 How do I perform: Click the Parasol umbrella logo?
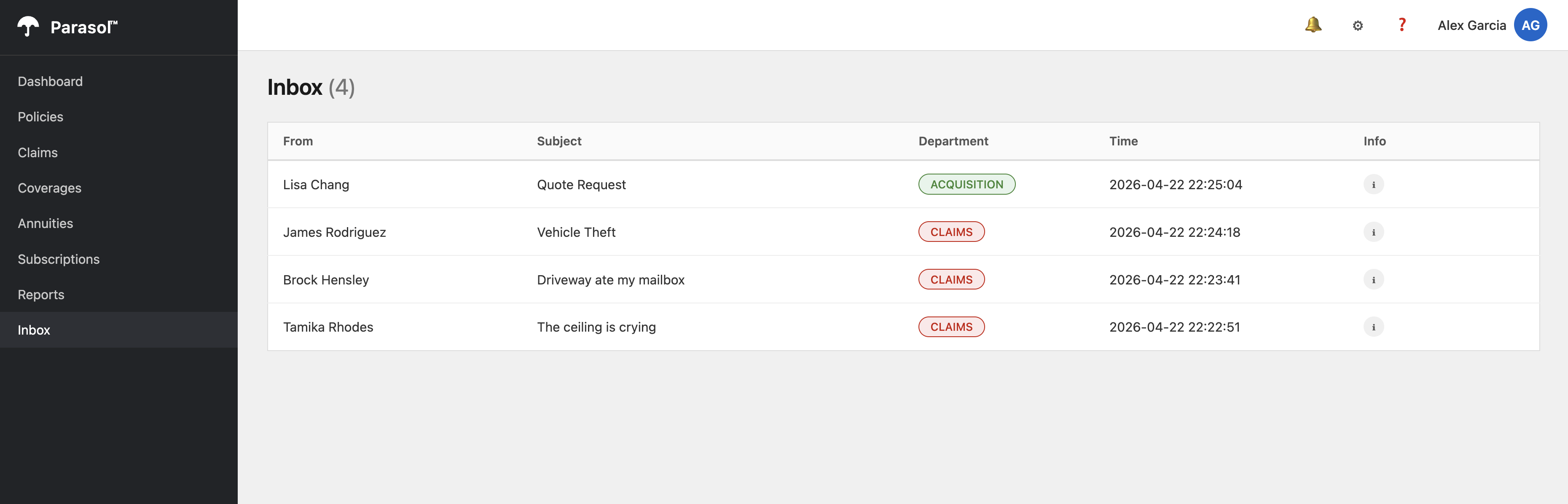pyautogui.click(x=28, y=27)
